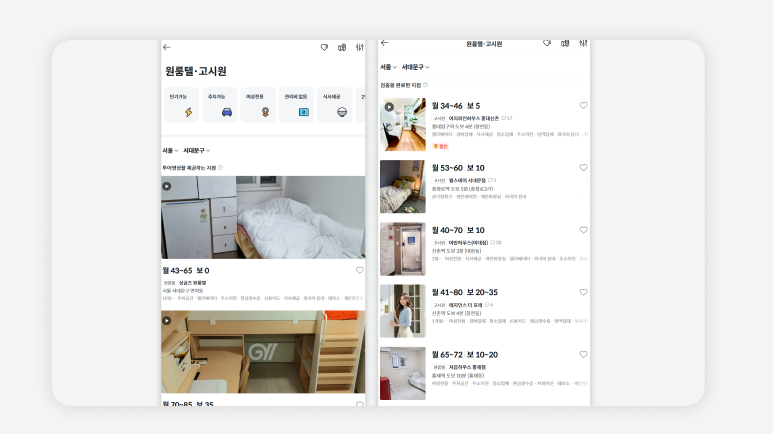The height and width of the screenshot is (434, 773).
Task: Favorite the 월 41~80 보 20~35 listing
Action: point(583,292)
